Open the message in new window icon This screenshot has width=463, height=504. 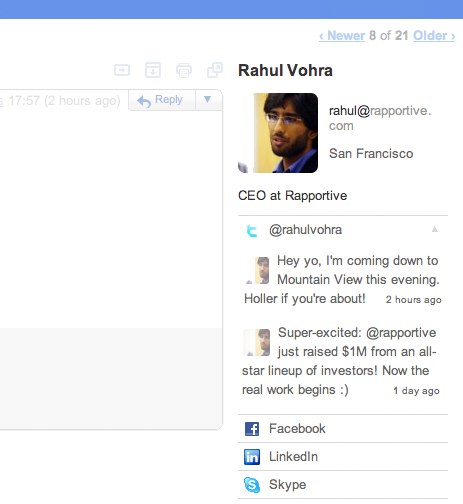(x=215, y=70)
